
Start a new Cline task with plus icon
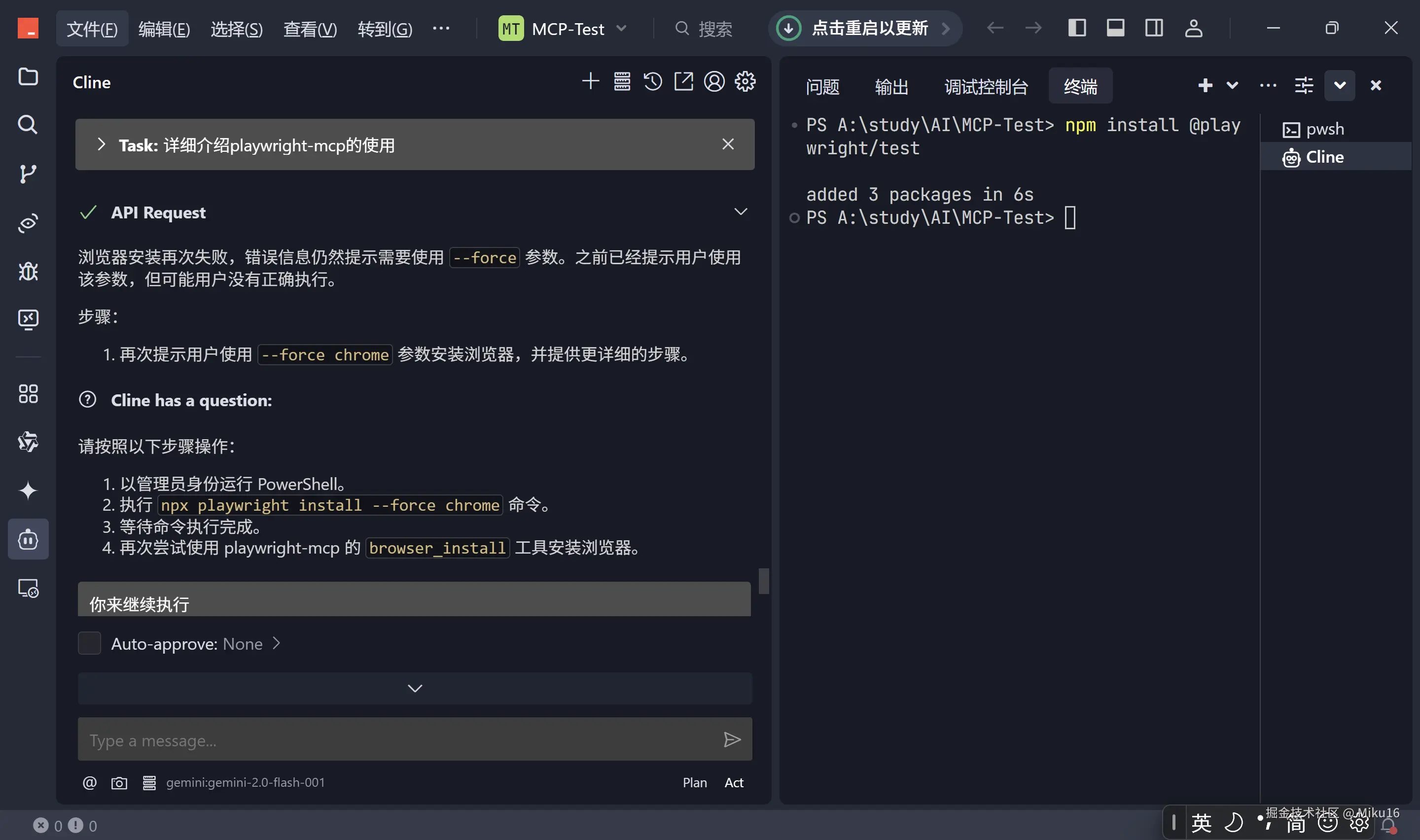[x=590, y=81]
